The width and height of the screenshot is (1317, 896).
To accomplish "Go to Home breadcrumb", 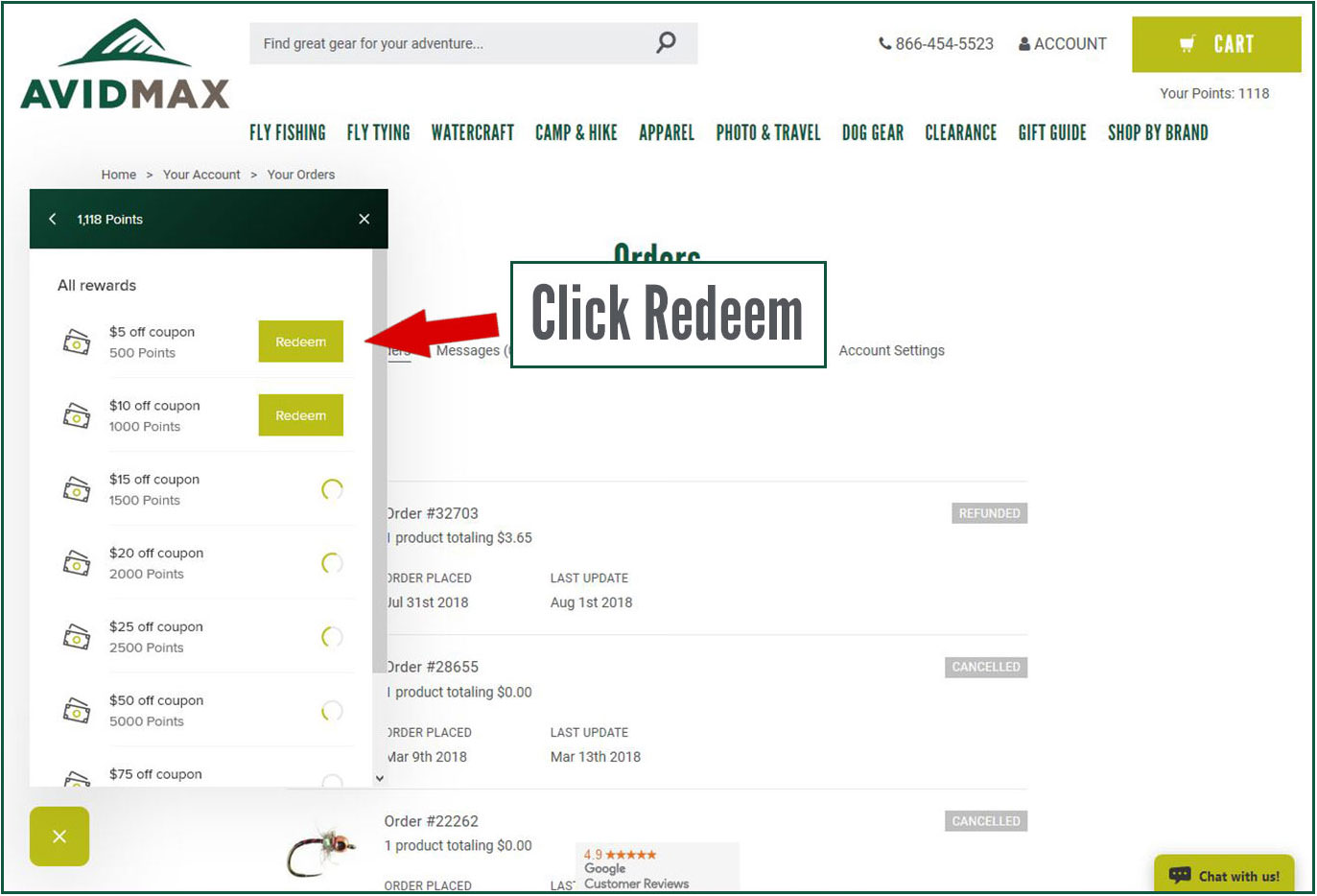I will [119, 175].
